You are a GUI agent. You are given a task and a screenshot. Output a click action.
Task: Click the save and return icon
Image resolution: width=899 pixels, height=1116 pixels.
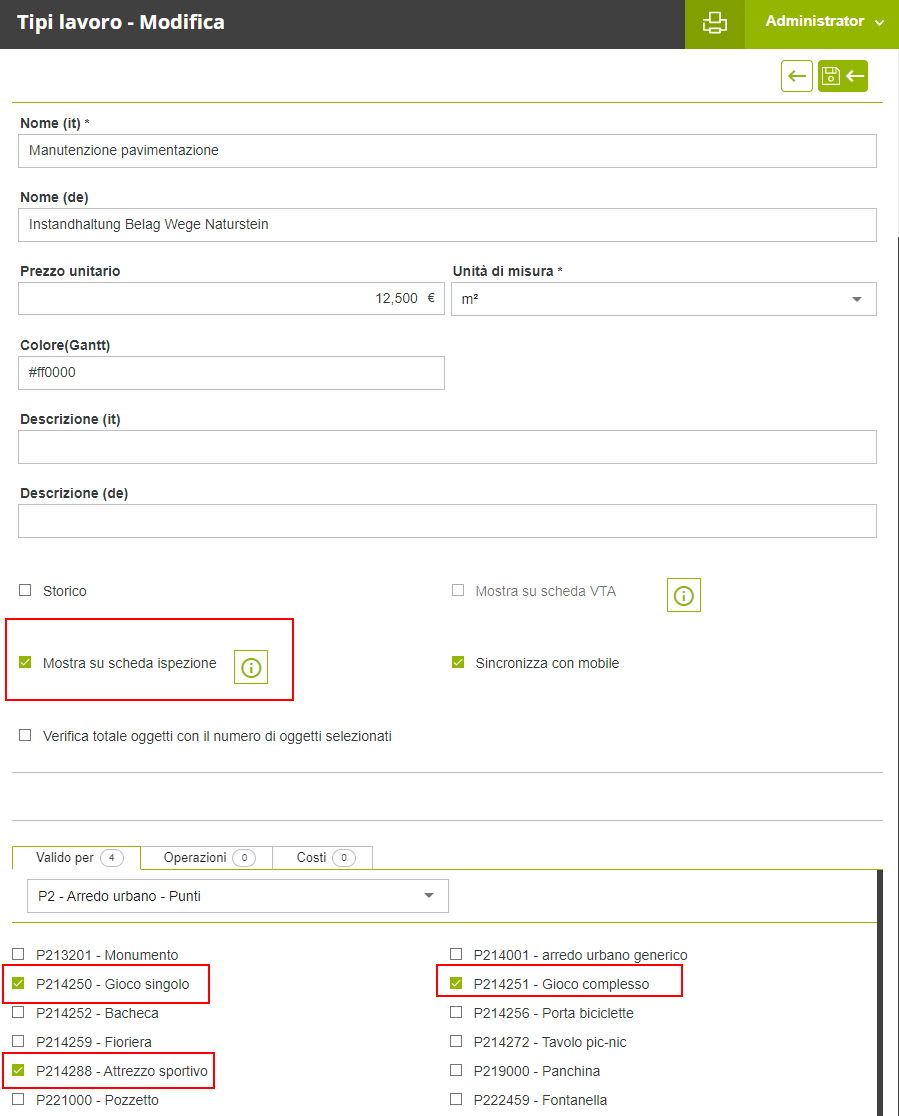[843, 76]
